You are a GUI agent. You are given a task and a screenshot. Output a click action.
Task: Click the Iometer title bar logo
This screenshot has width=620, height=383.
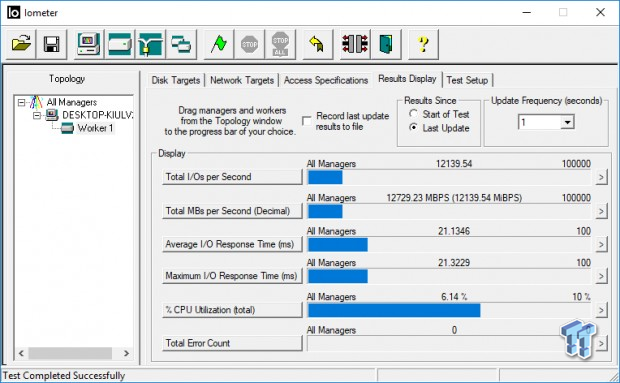13,13
